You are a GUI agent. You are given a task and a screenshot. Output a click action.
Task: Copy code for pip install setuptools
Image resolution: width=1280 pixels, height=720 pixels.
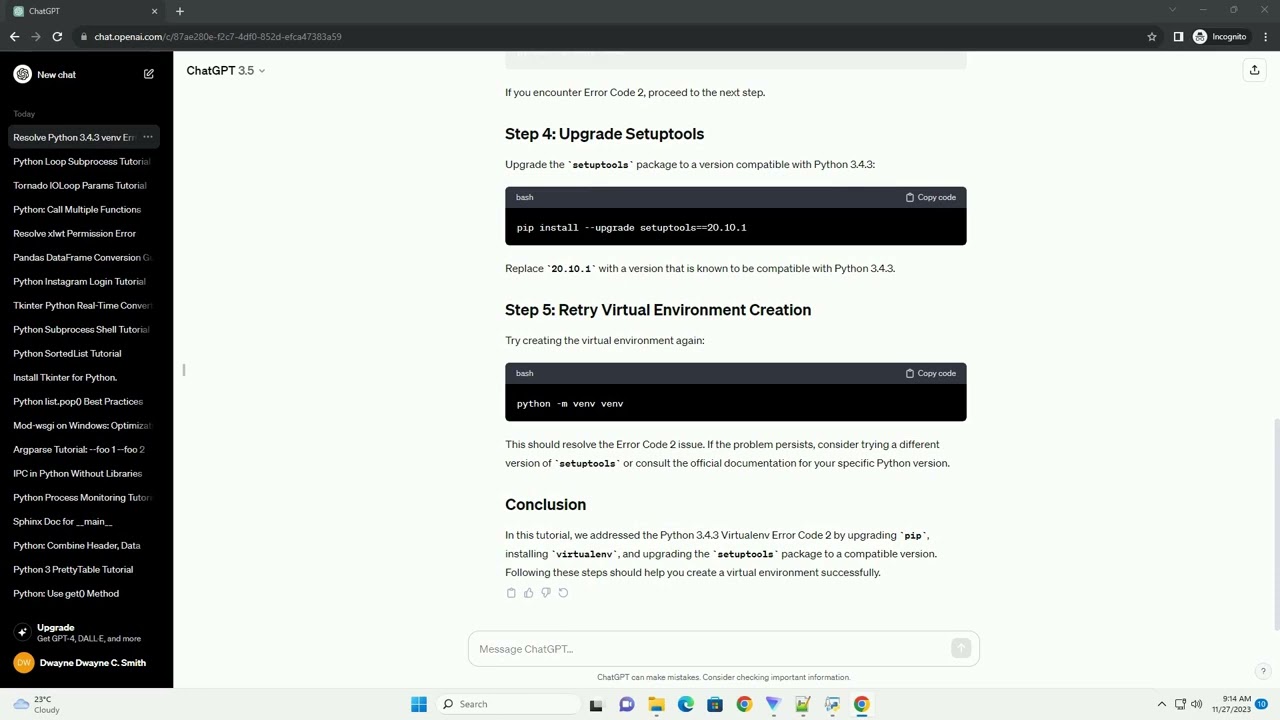coord(931,197)
